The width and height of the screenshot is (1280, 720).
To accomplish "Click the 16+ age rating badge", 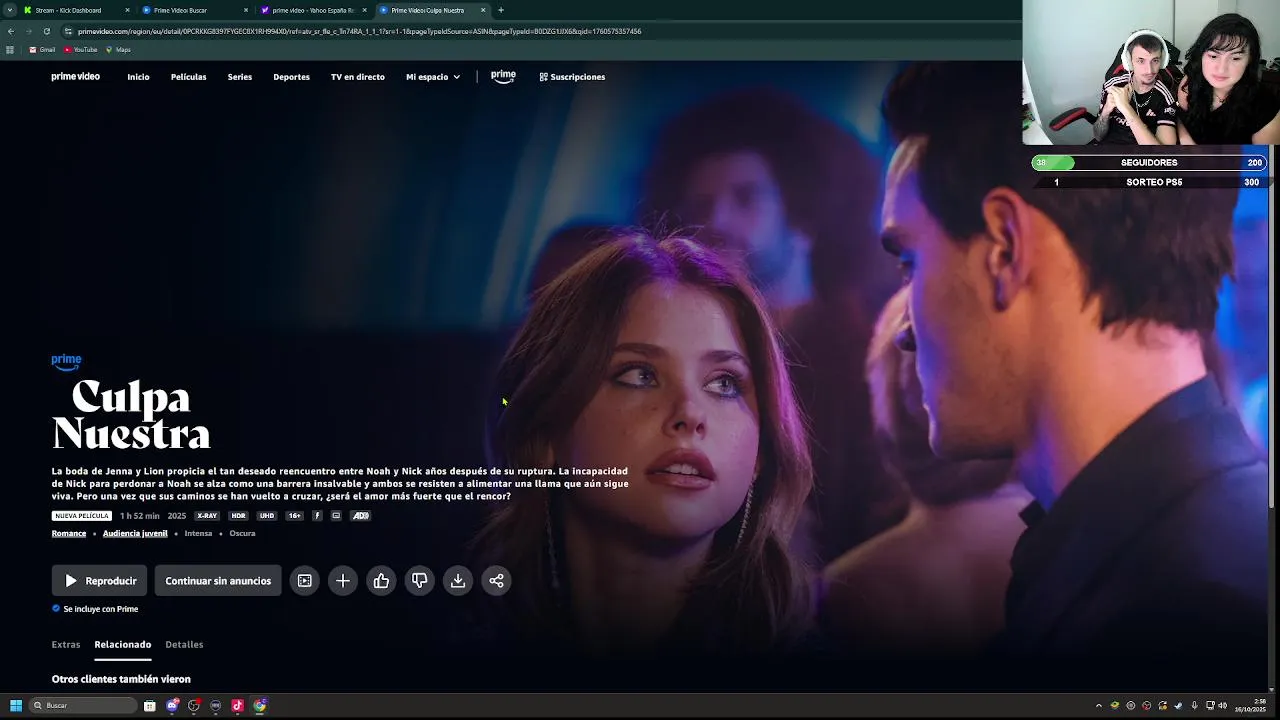I will coord(294,516).
